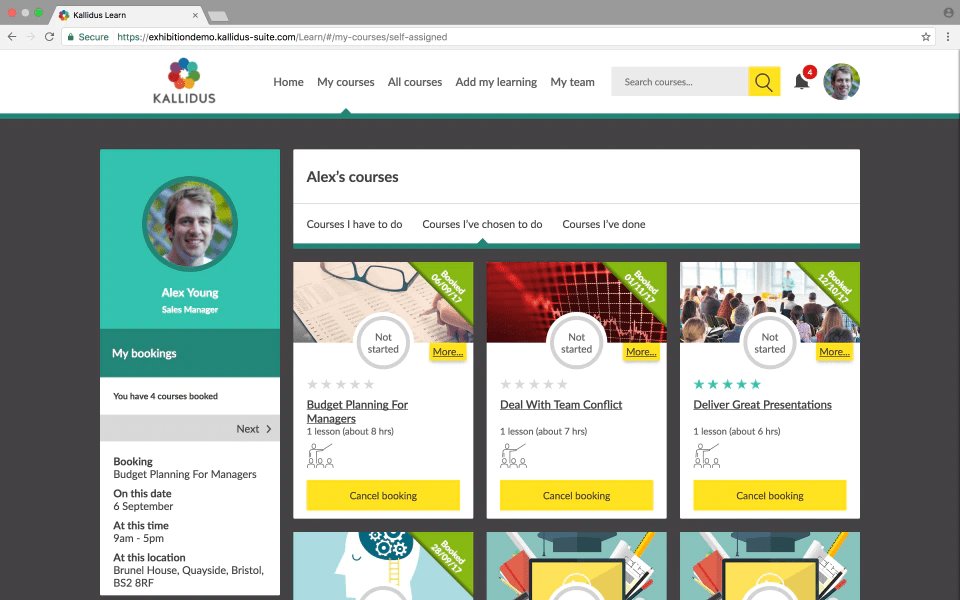Screen dimensions: 960x600
Task: Show Next booking in My bookings
Action: 254,429
